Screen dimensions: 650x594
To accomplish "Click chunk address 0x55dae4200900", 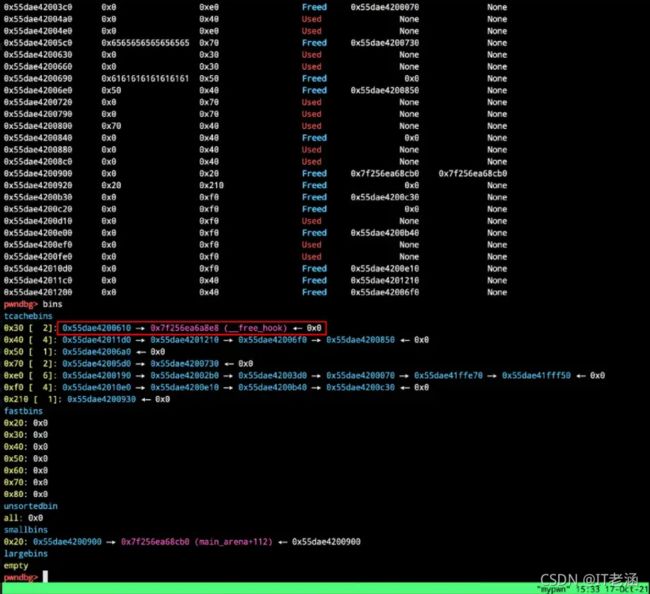I will pyautogui.click(x=38, y=173).
